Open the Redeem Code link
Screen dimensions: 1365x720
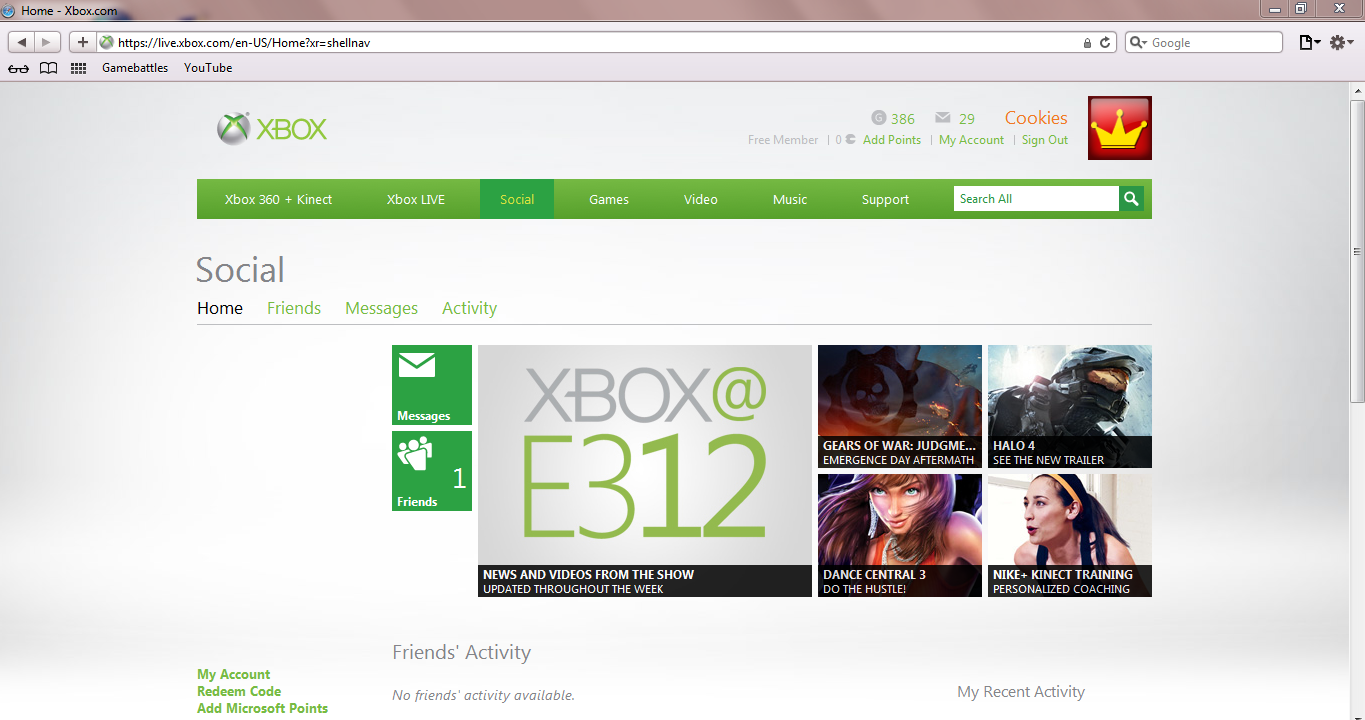click(239, 691)
